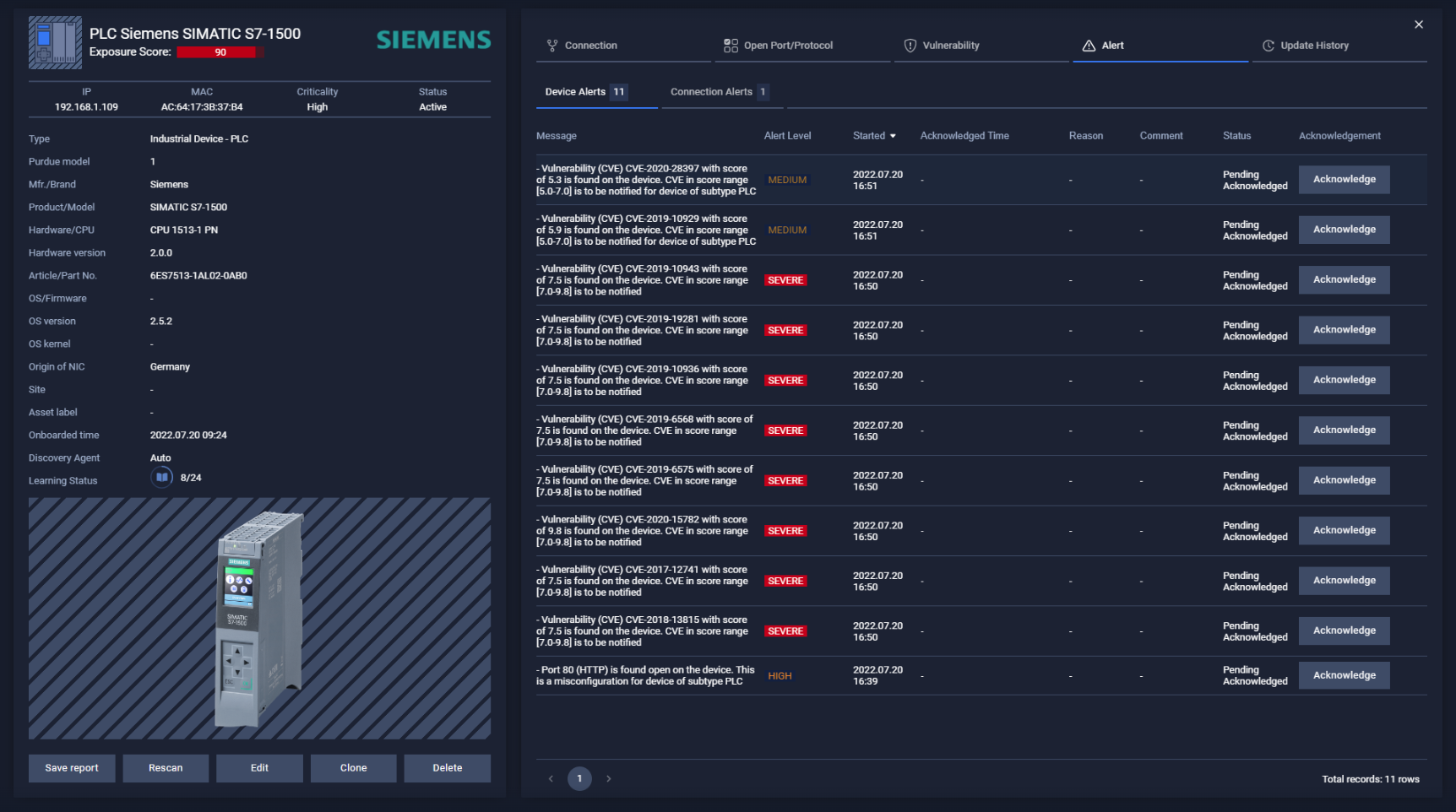Click the red Exposure Score bar

coord(220,52)
